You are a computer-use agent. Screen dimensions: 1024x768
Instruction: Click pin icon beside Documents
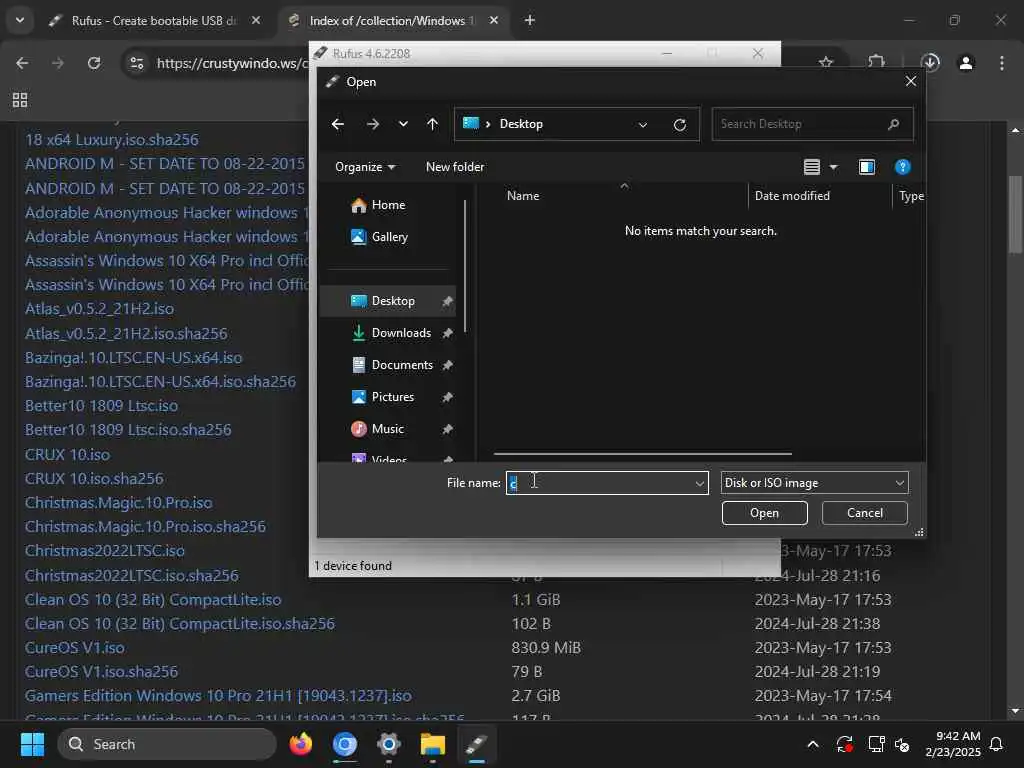click(x=447, y=365)
